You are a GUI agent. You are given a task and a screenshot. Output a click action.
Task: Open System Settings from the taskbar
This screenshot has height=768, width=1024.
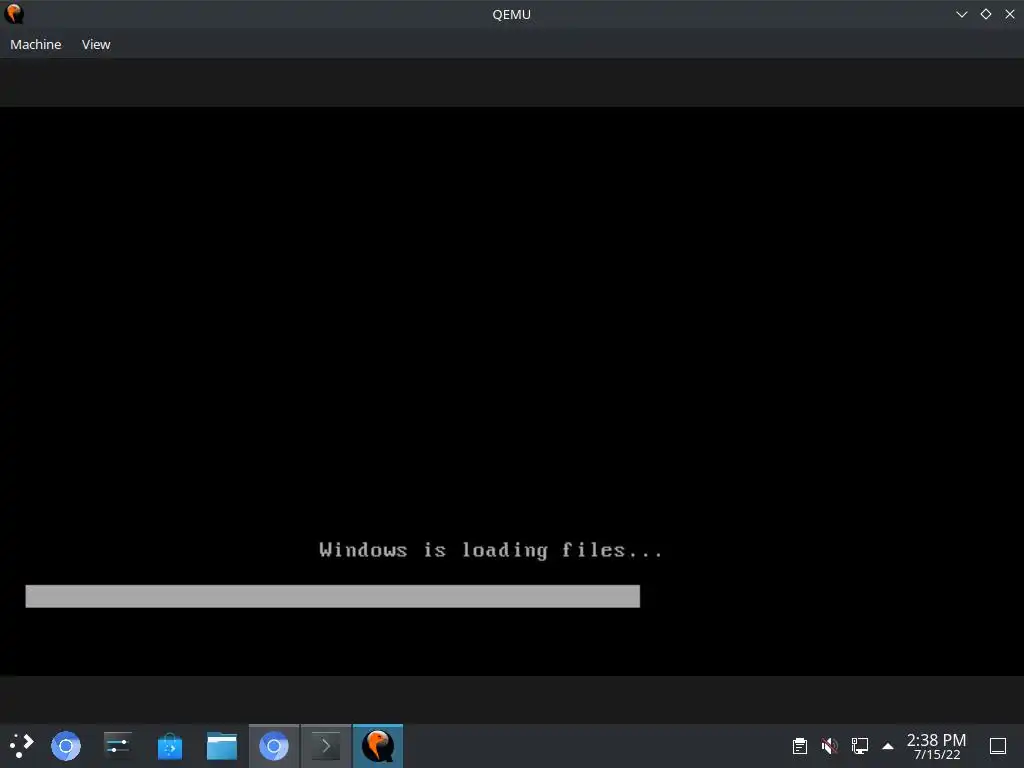(x=118, y=745)
